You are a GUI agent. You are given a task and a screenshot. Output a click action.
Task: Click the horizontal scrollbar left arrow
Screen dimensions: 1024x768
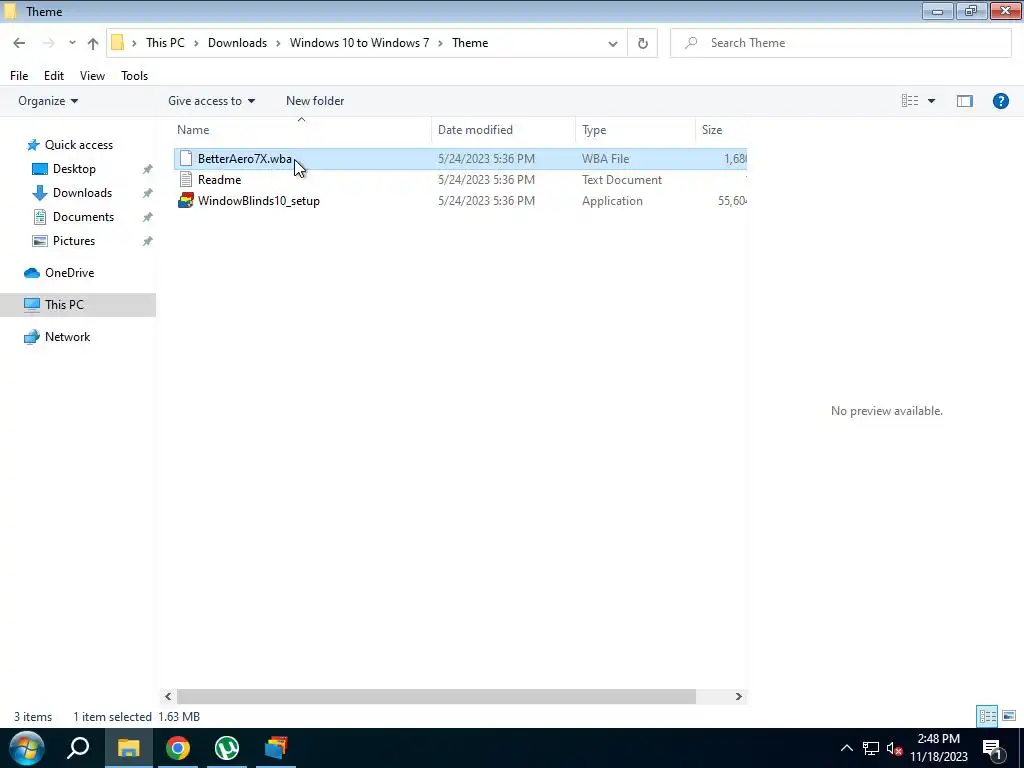[168, 696]
